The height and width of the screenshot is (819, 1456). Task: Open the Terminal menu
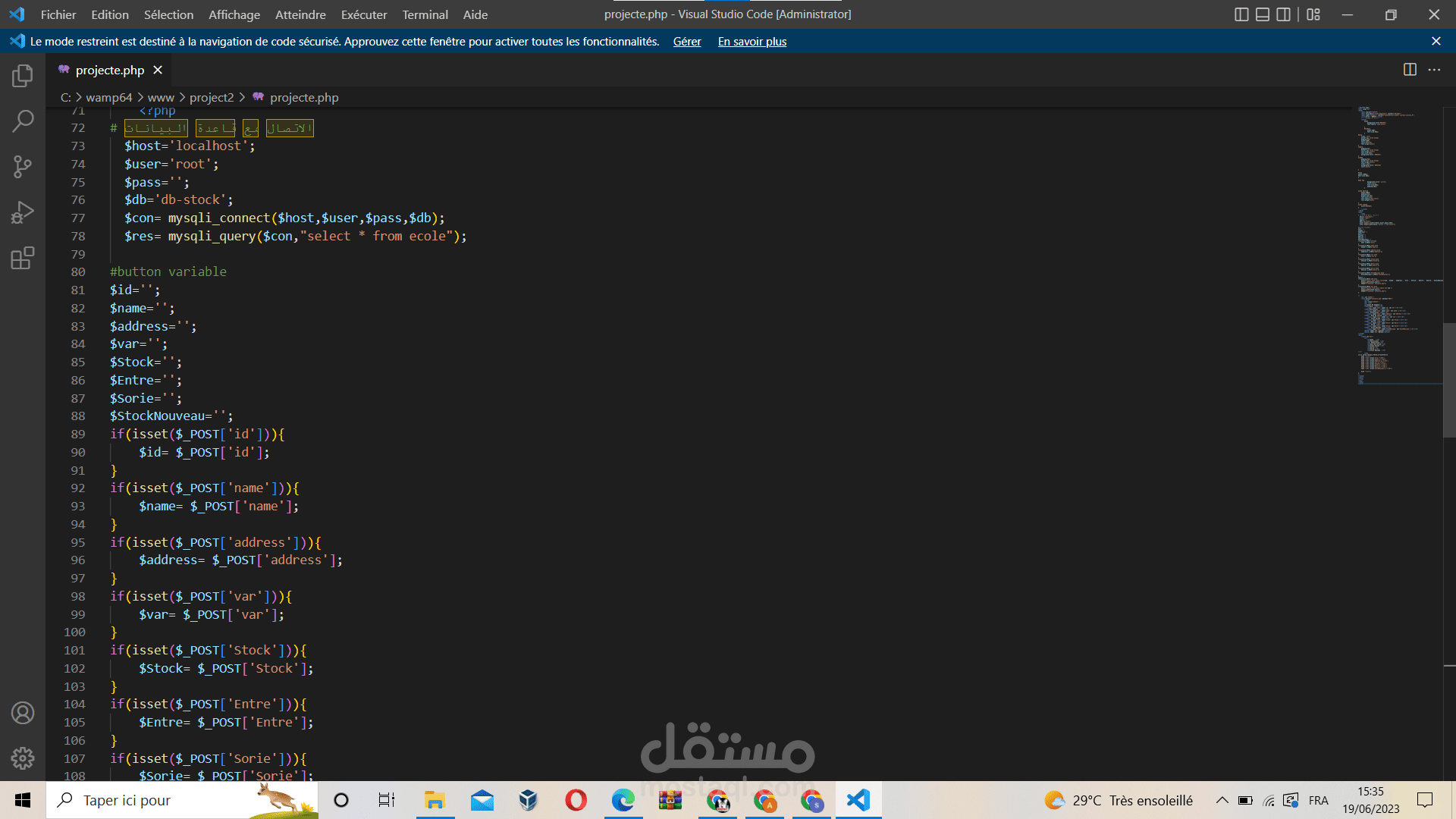pos(425,14)
